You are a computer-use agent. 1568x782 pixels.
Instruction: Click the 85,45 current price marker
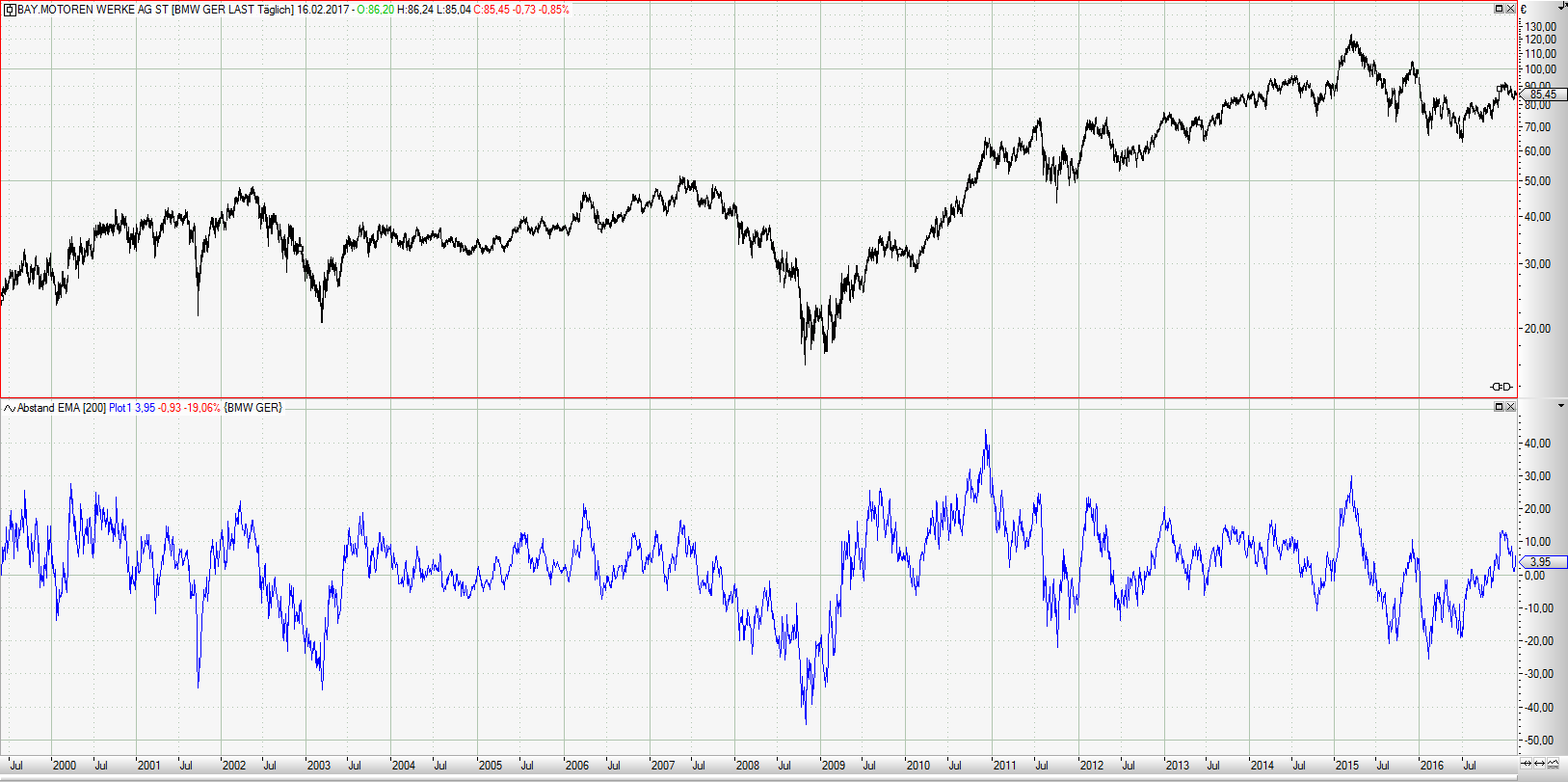click(1542, 94)
